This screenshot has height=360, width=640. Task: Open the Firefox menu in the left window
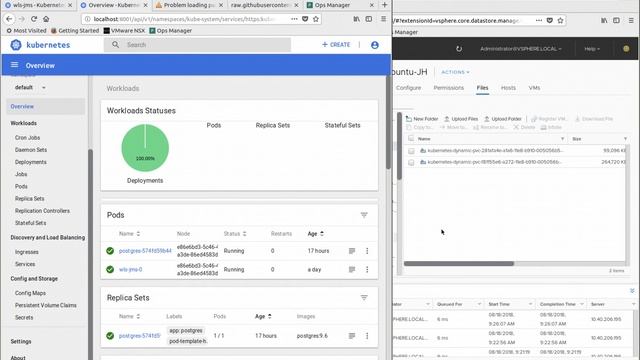(x=383, y=19)
